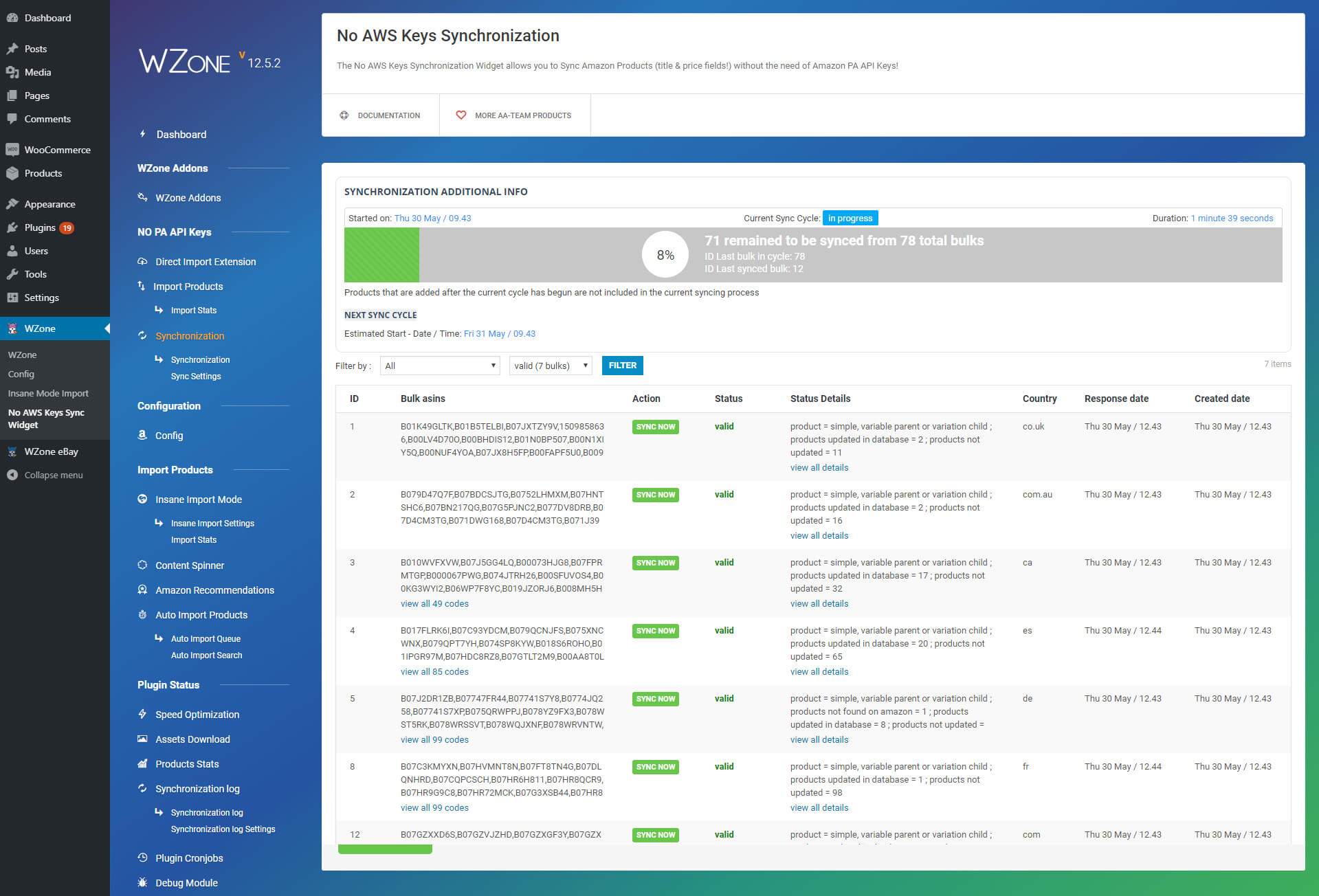The height and width of the screenshot is (896, 1319).
Task: Click the Products box icon
Action: [x=12, y=173]
